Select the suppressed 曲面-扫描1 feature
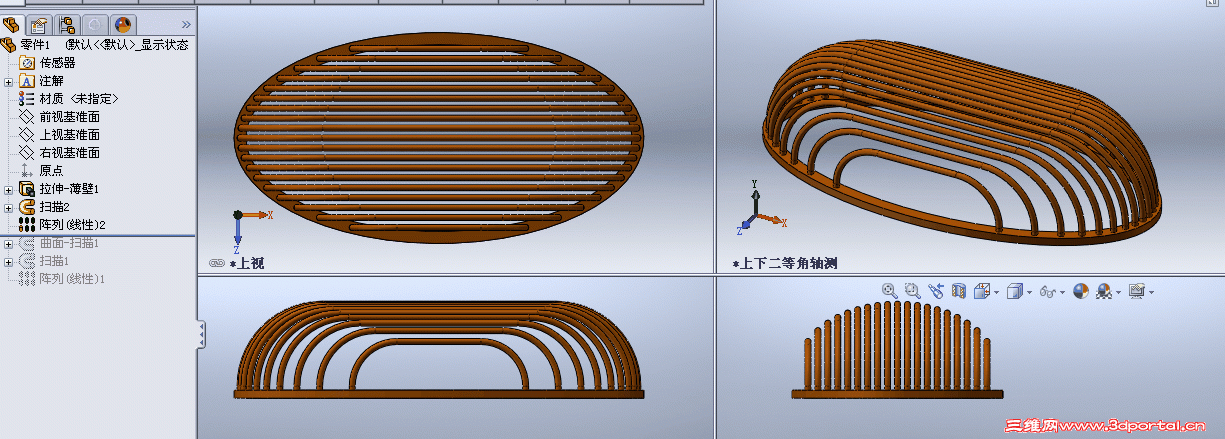The width and height of the screenshot is (1225, 439). 69,243
